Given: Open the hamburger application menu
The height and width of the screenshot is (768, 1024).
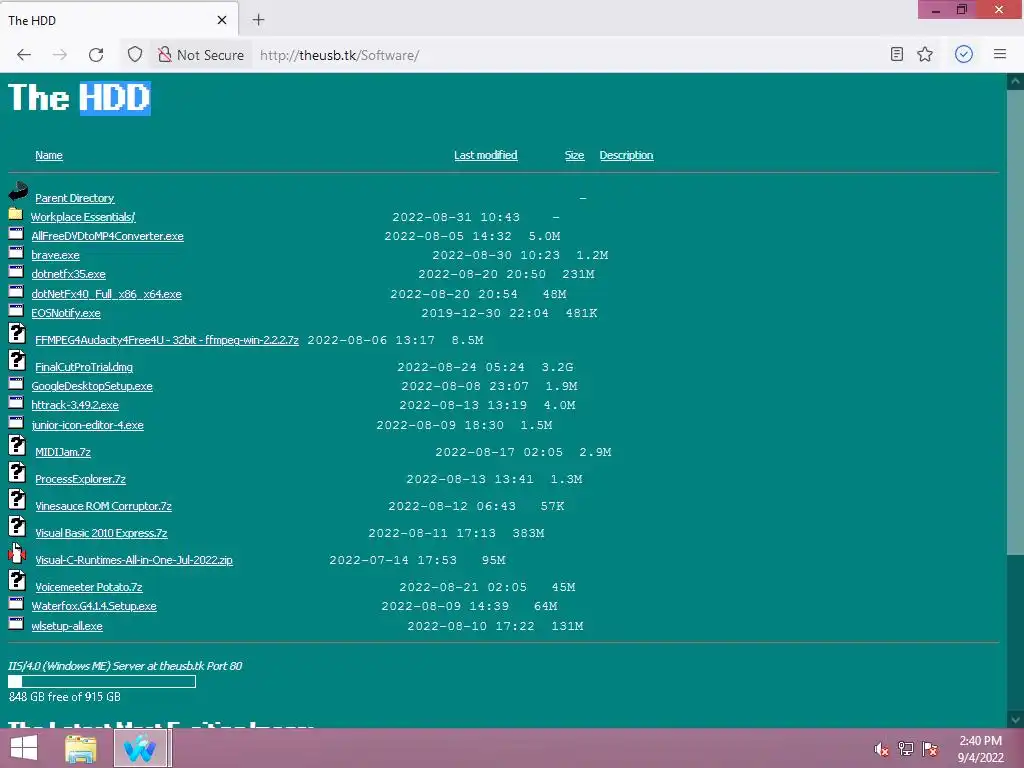Looking at the screenshot, I should coord(1000,54).
